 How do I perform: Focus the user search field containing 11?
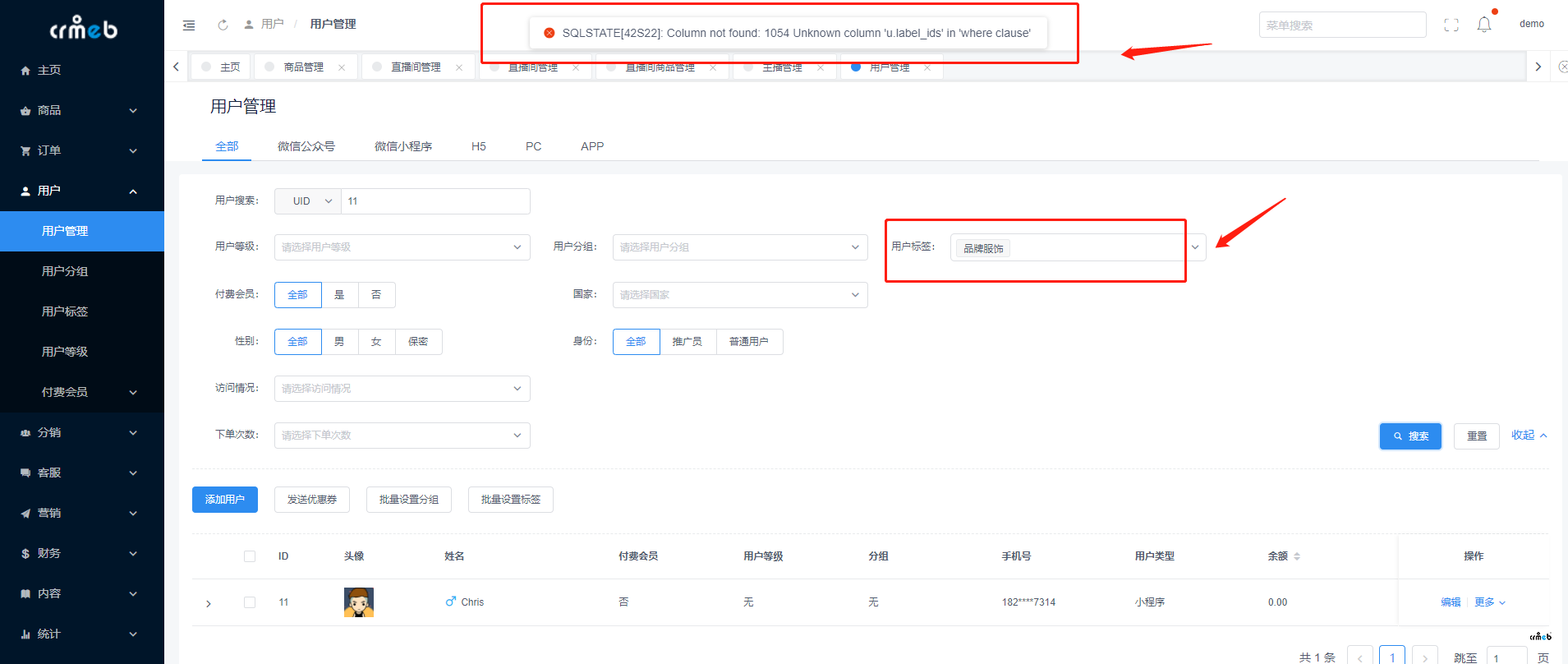[x=435, y=201]
